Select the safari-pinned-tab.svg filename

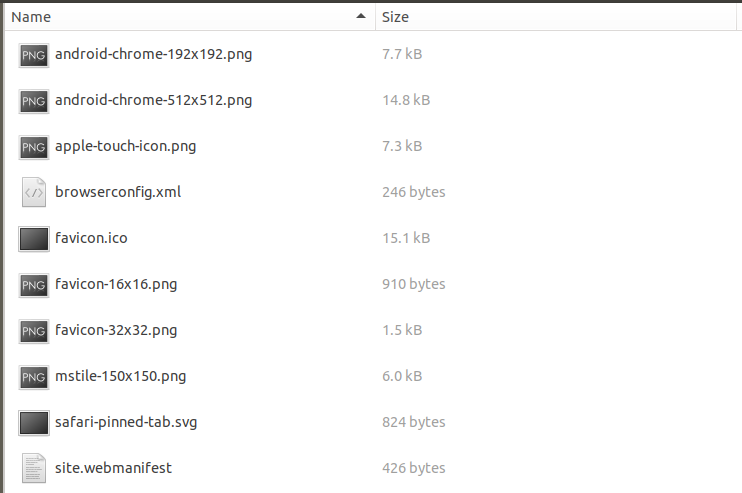coord(126,422)
